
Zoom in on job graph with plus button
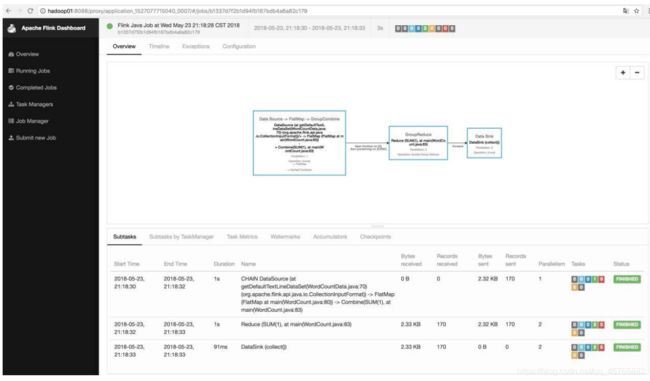(x=623, y=73)
